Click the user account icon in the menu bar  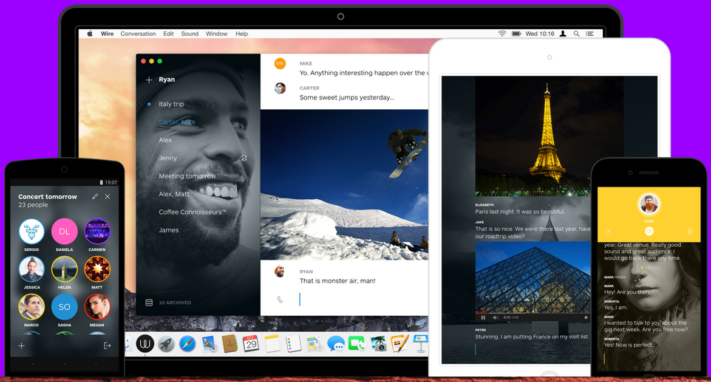[x=563, y=34]
